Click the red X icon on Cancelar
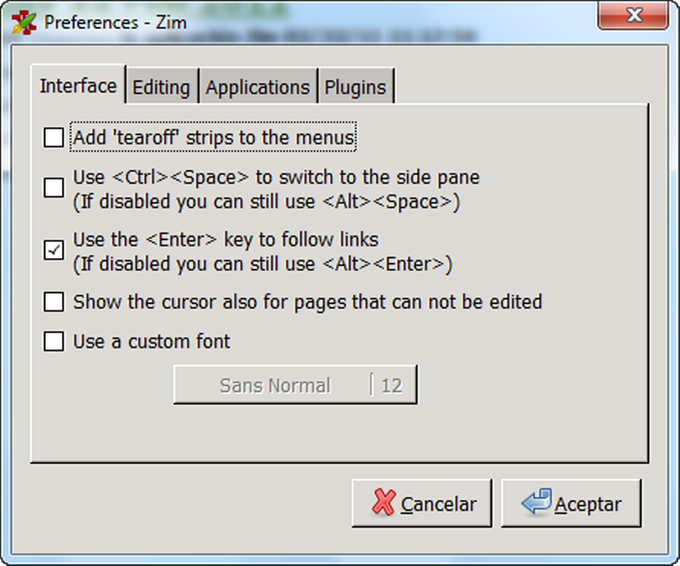 [383, 503]
